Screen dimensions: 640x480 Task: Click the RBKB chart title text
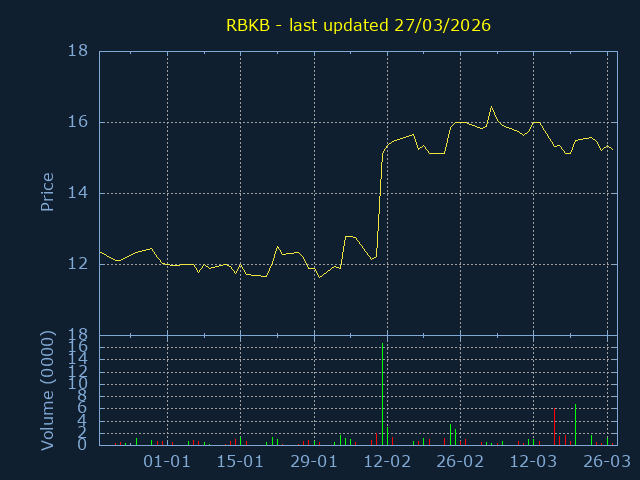pos(358,25)
